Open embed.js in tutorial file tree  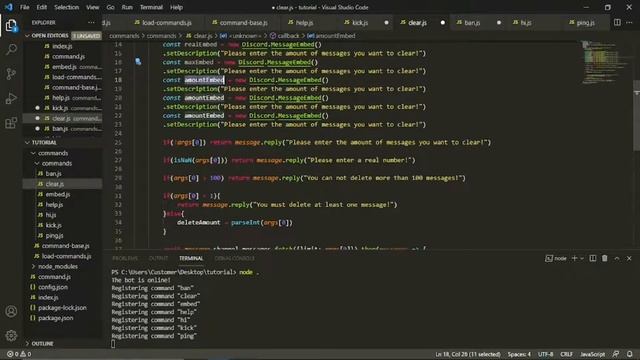(x=58, y=194)
